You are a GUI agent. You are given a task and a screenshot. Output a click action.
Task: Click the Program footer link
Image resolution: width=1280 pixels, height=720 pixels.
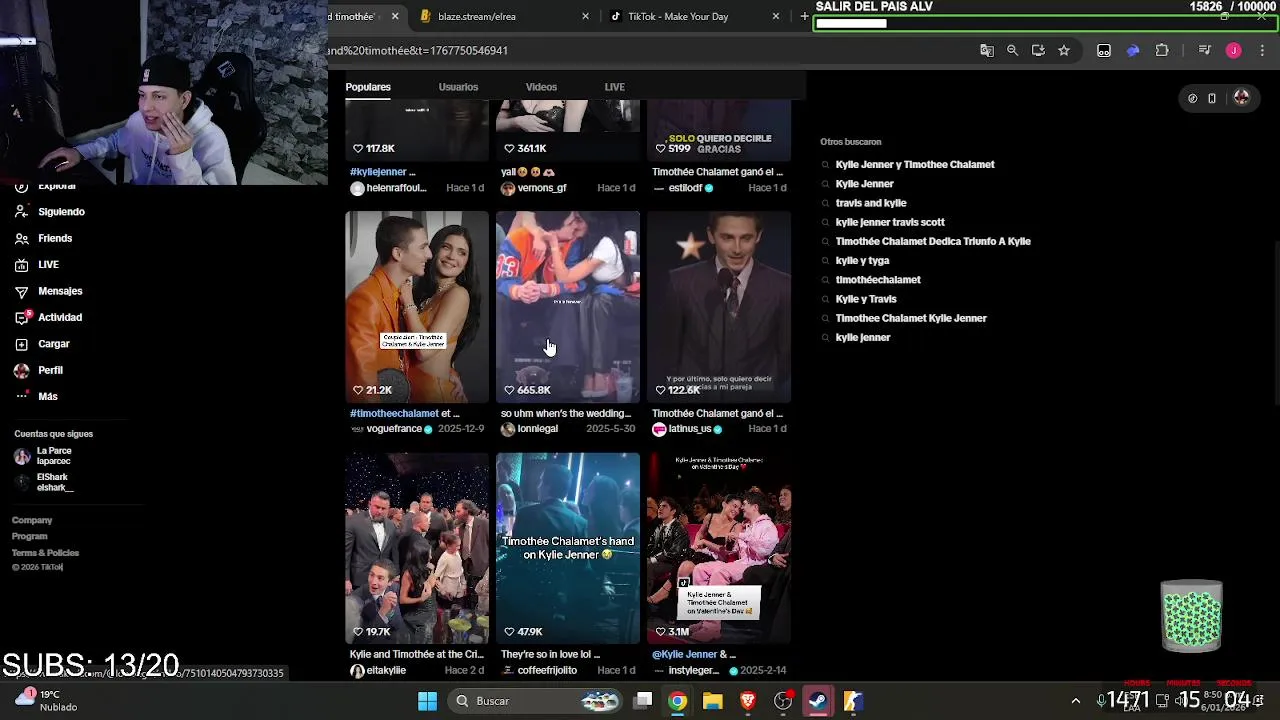point(29,536)
